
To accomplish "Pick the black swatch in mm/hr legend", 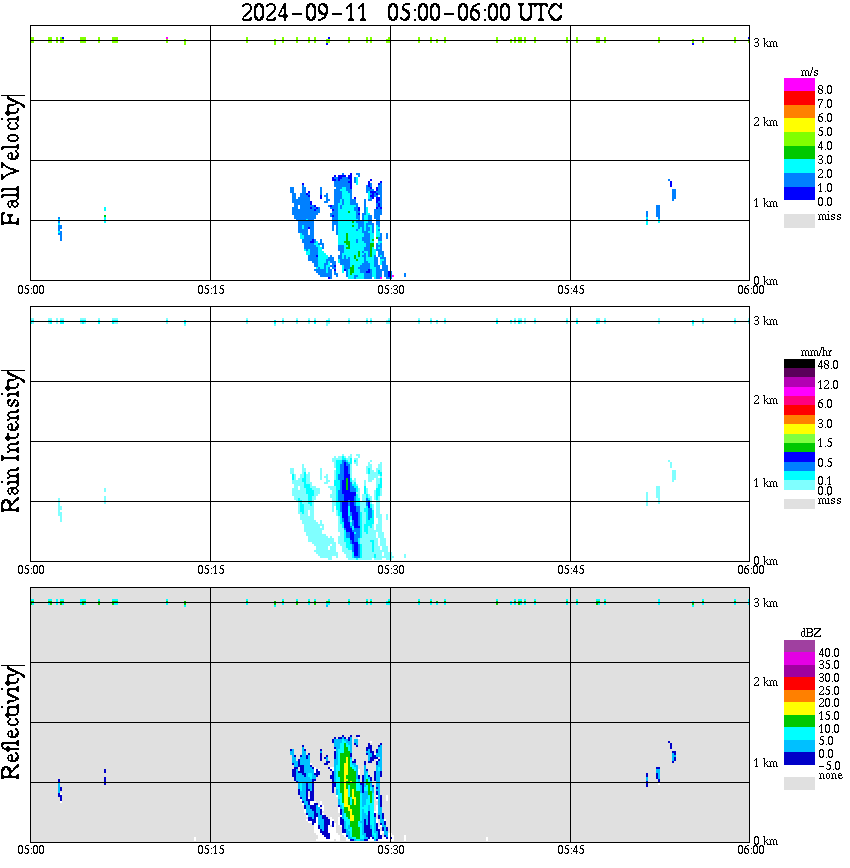I will (x=799, y=364).
